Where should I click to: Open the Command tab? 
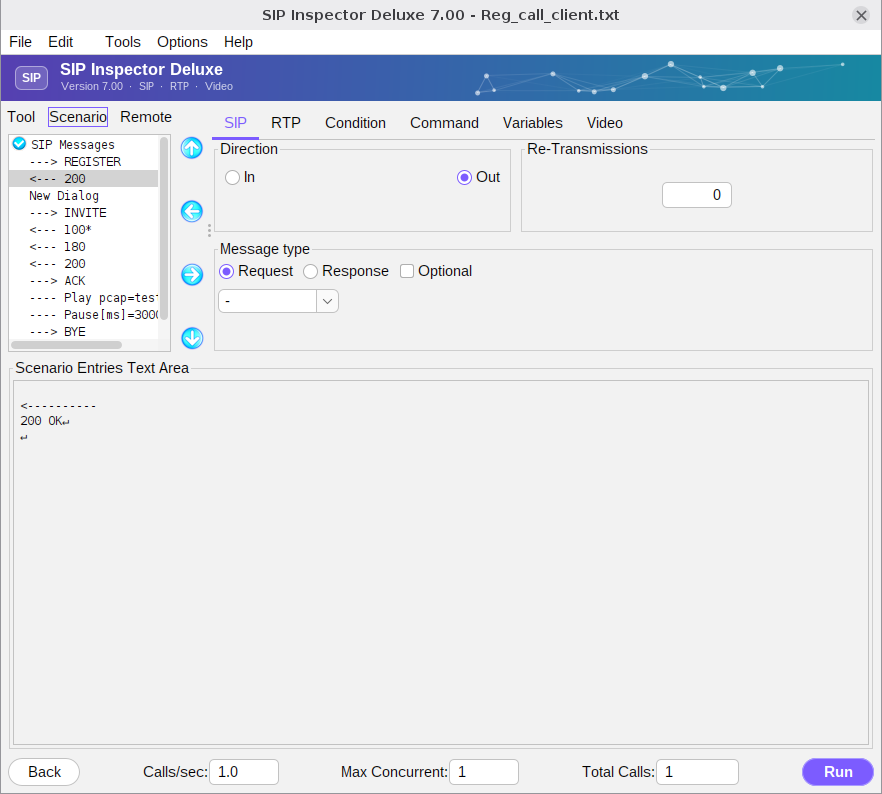[x=444, y=123]
